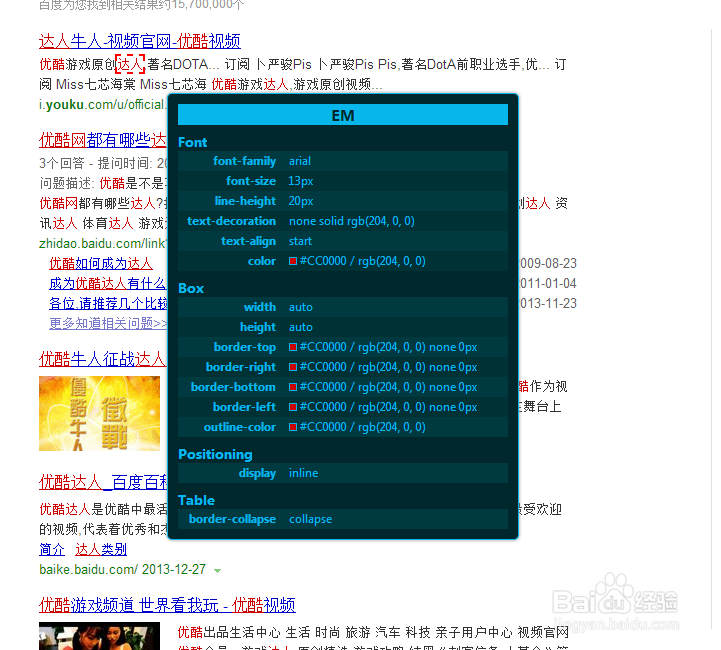Click the 2011-01-04 date text
Image resolution: width=721 pixels, height=650 pixels.
coord(548,284)
